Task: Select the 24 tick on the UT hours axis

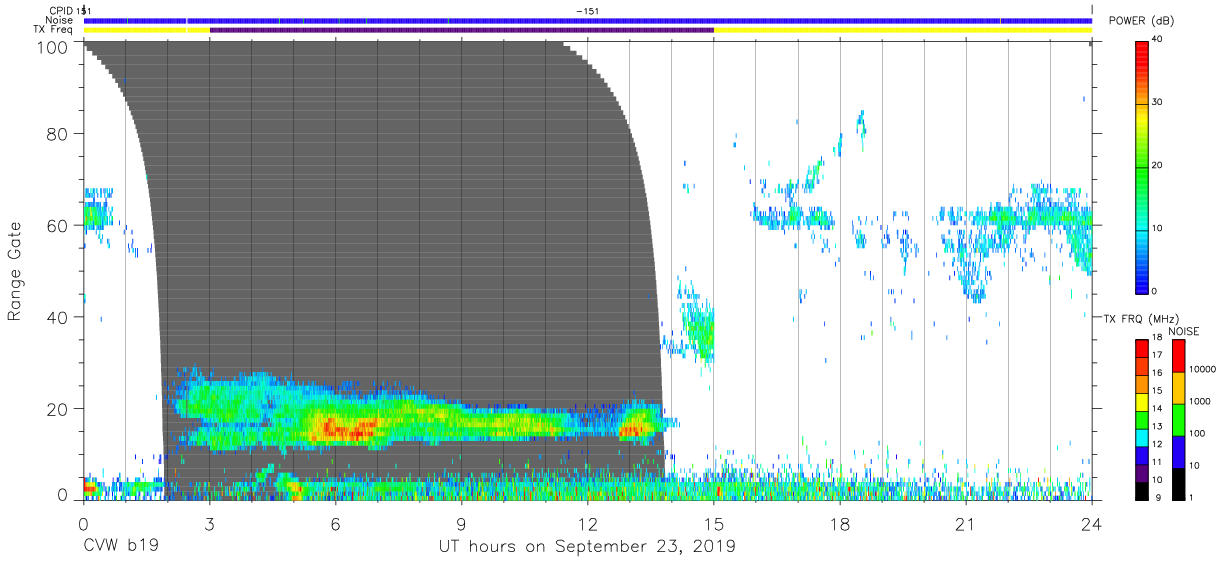Action: (x=1092, y=524)
